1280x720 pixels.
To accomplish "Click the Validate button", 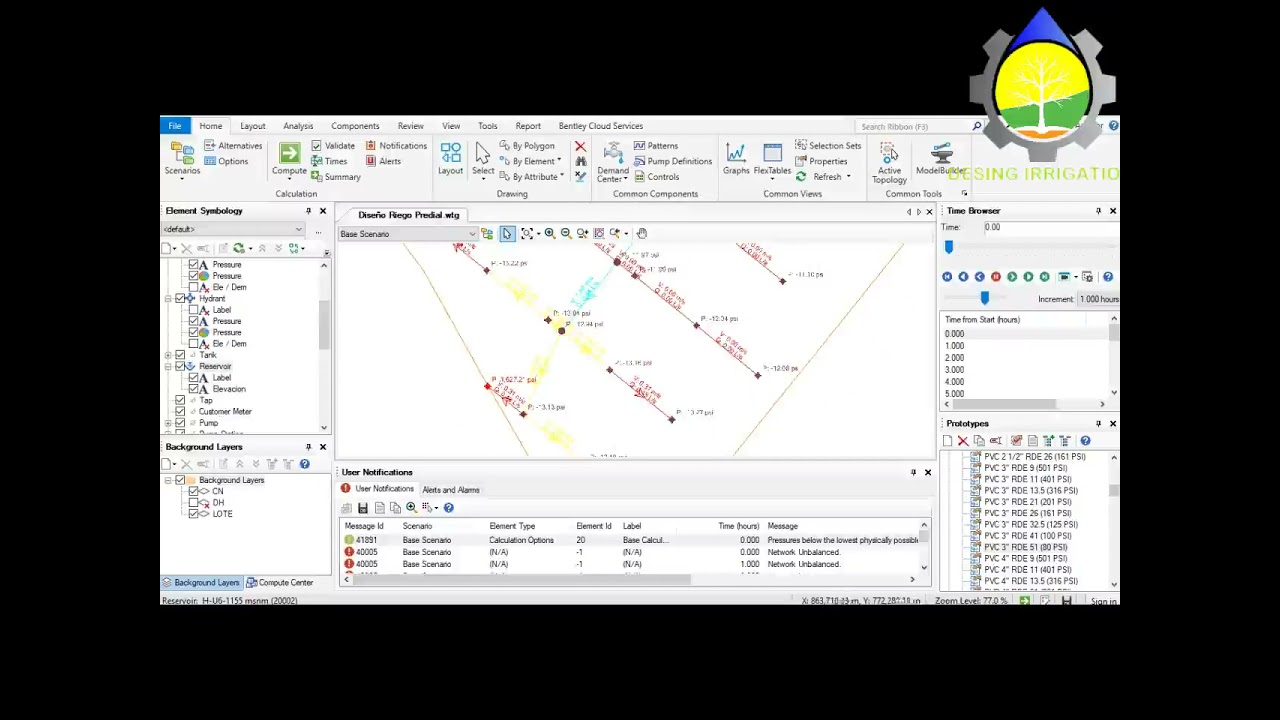I will [x=333, y=146].
